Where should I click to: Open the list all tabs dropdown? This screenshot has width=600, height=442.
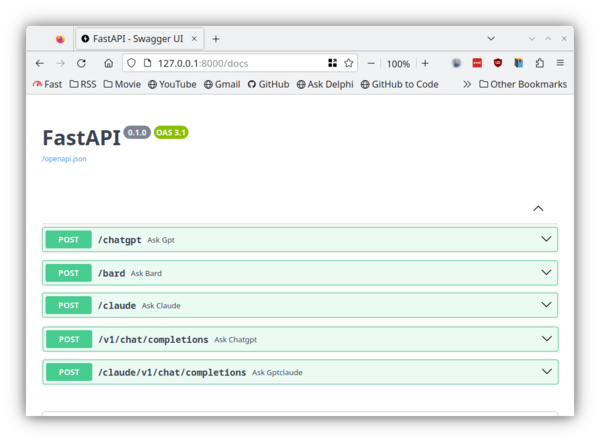pos(491,39)
